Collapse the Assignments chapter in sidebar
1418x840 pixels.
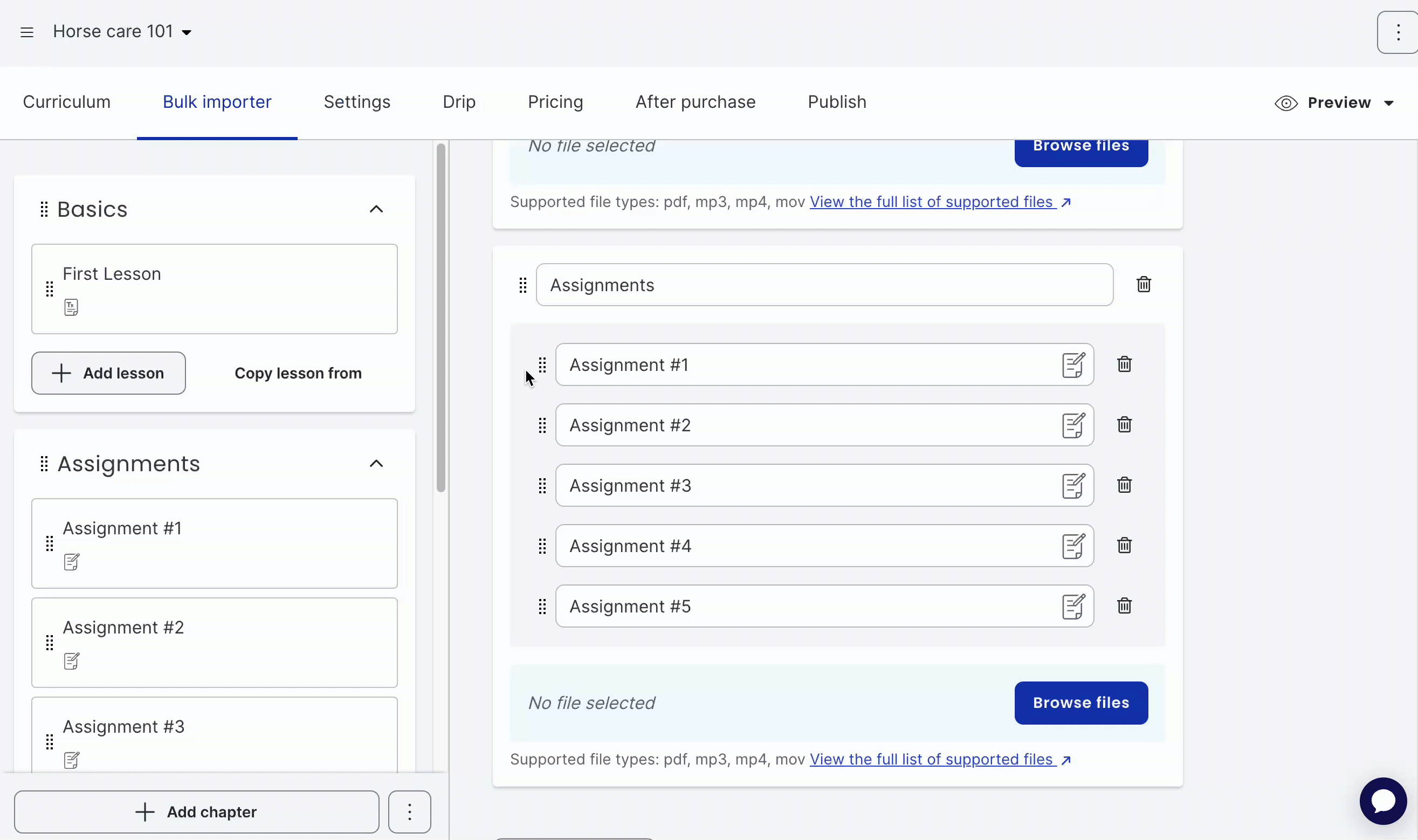point(376,464)
